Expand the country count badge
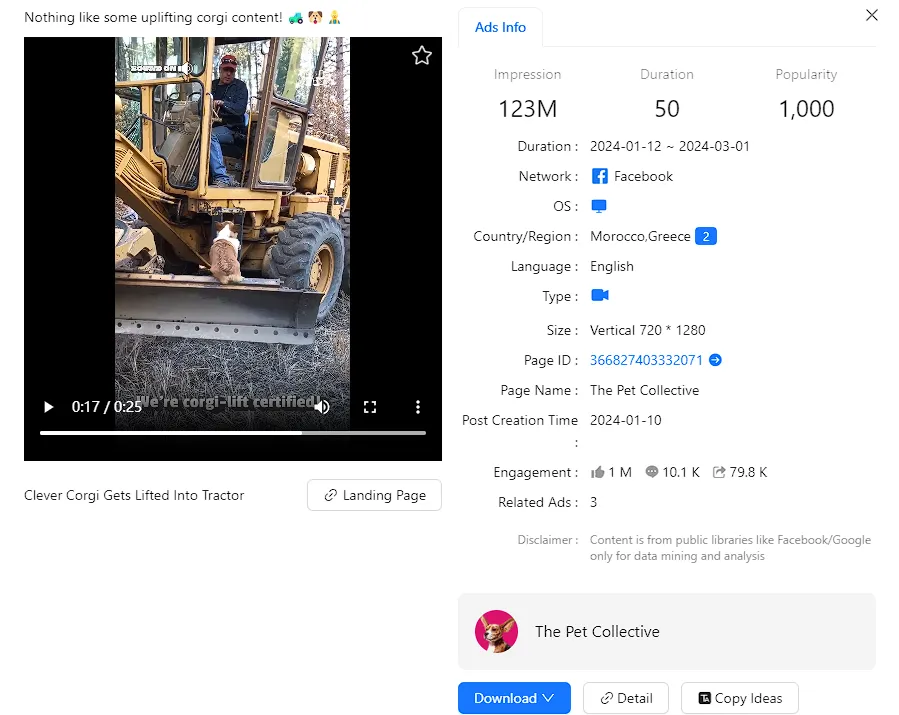This screenshot has height=715, width=899. pos(706,236)
